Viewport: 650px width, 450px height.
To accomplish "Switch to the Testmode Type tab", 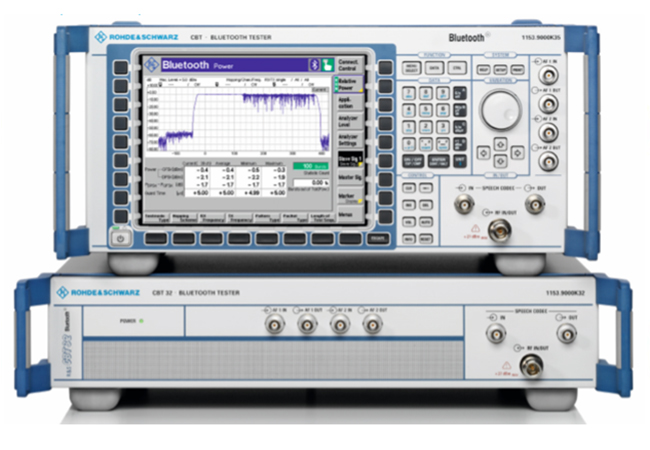I will pyautogui.click(x=157, y=218).
